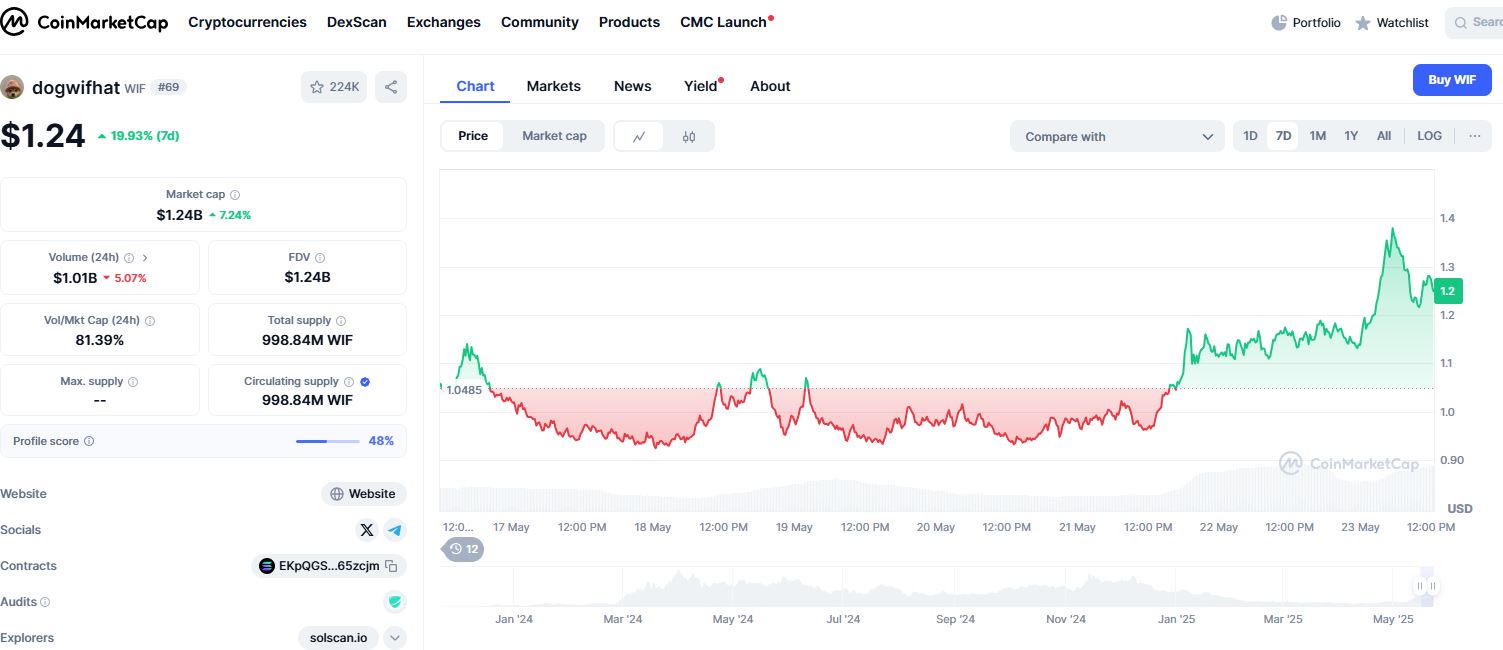Toggle the LOG scale option

[x=1430, y=136]
